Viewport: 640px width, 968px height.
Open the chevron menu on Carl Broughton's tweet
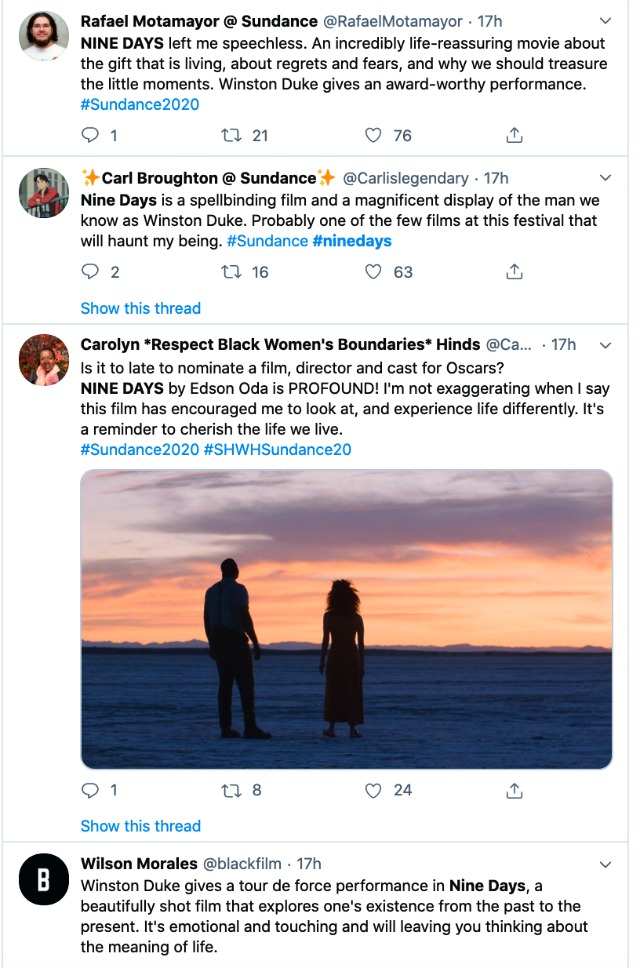605,178
